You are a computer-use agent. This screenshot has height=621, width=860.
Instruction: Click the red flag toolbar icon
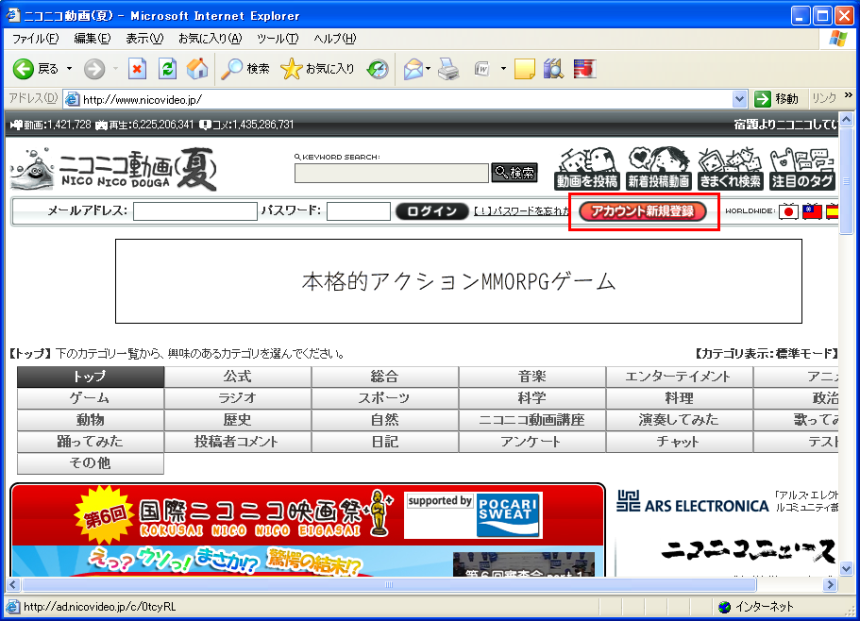click(585, 69)
